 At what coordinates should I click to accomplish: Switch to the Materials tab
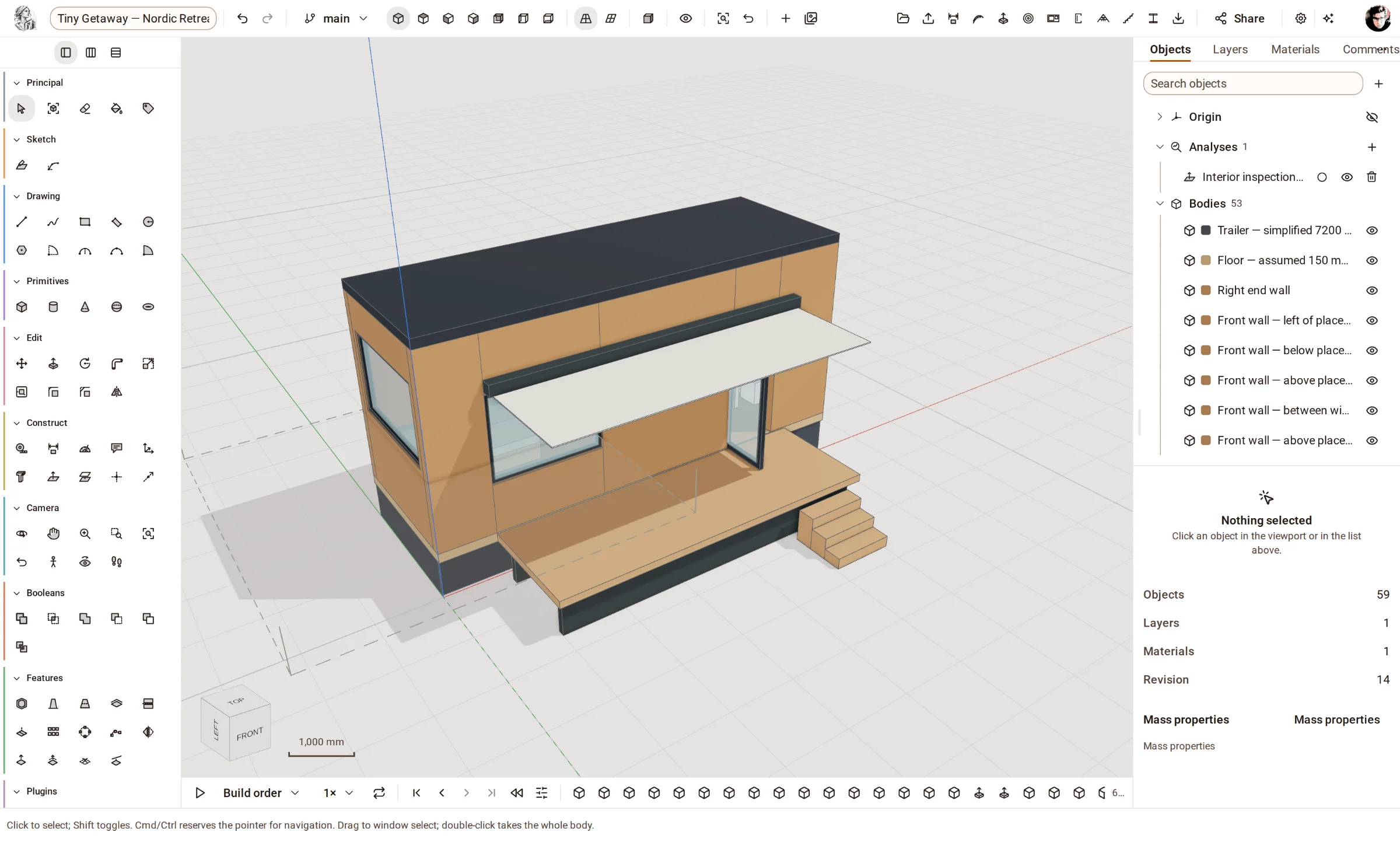pos(1295,50)
